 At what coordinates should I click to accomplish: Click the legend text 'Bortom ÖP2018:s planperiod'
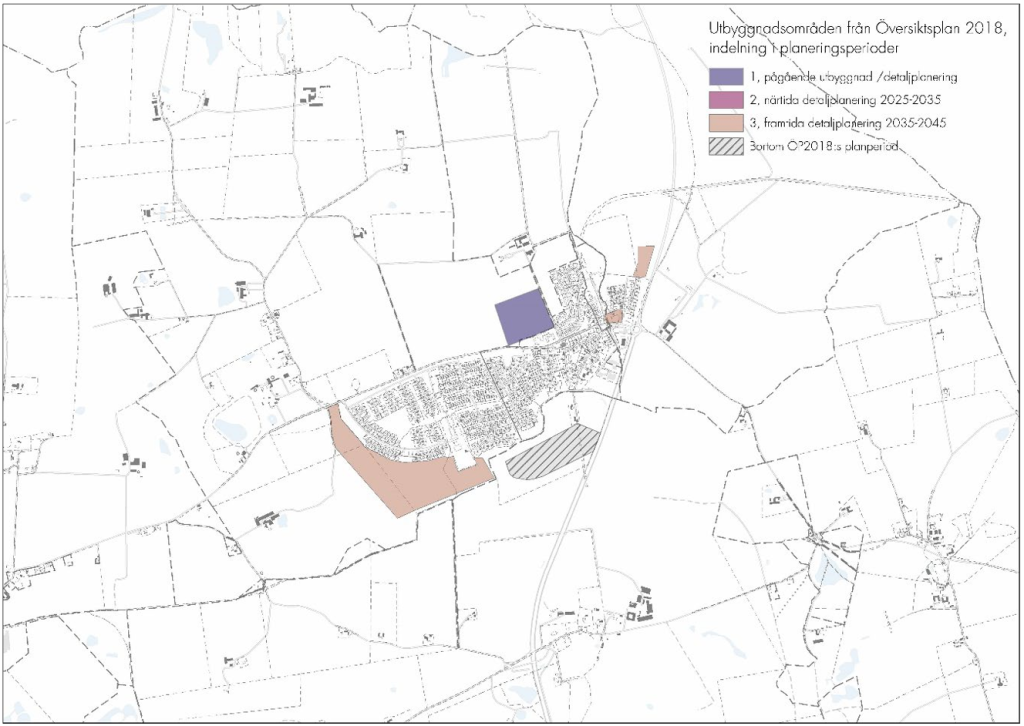tap(825, 147)
